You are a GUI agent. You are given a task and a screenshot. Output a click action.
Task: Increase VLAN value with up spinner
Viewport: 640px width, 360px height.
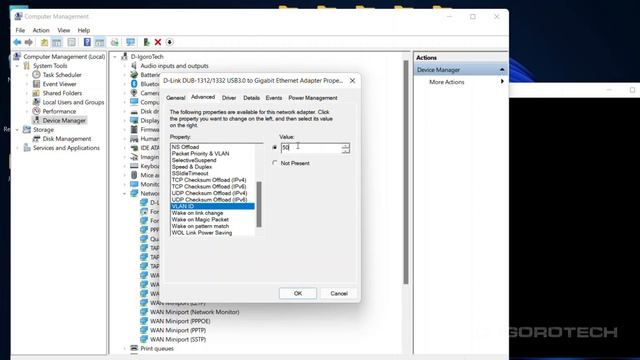coord(346,145)
